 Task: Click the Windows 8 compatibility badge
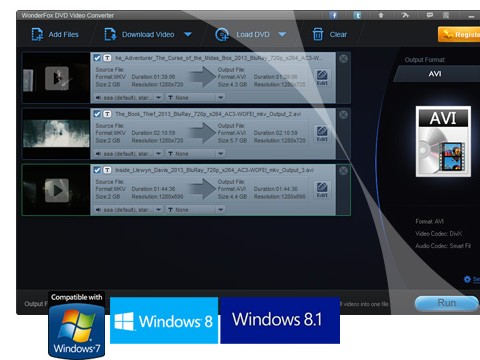point(164,320)
